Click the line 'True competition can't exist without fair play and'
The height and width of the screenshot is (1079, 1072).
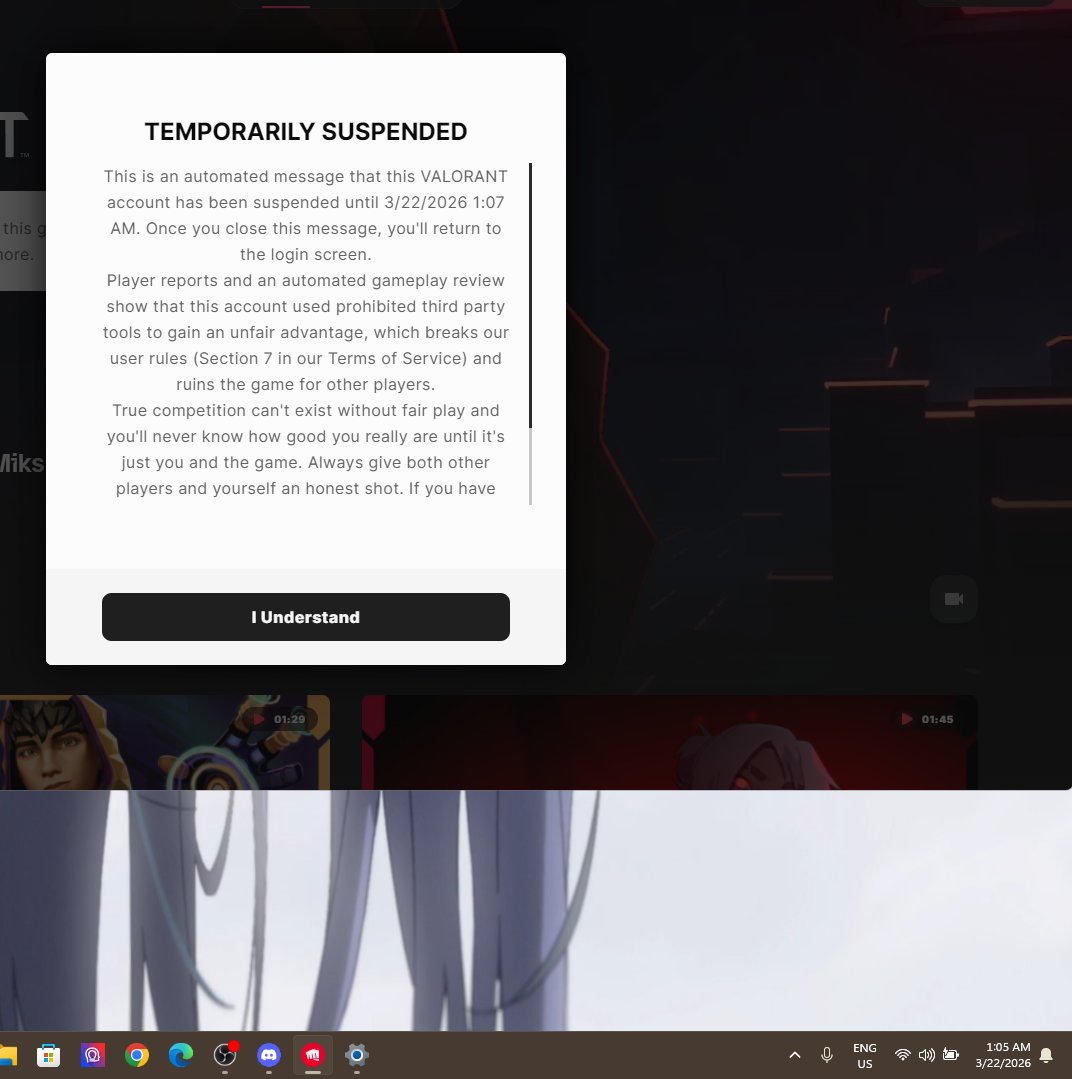coord(305,411)
